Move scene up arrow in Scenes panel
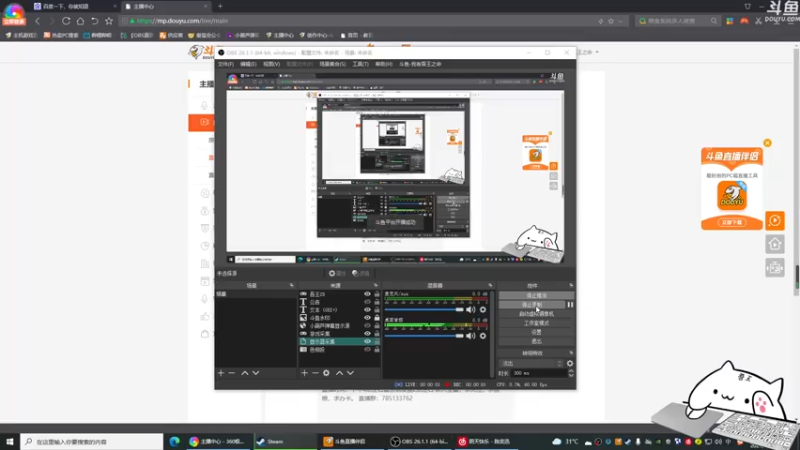Viewport: 800px width, 450px height. (245, 373)
